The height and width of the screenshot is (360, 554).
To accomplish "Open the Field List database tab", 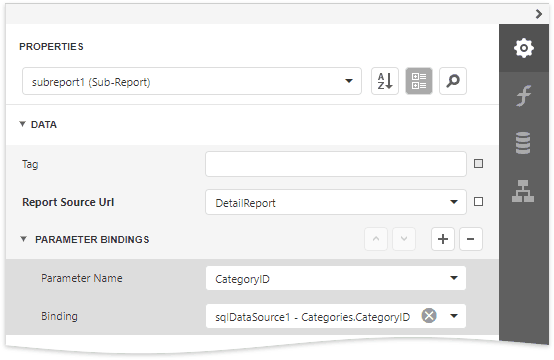I will pos(523,143).
